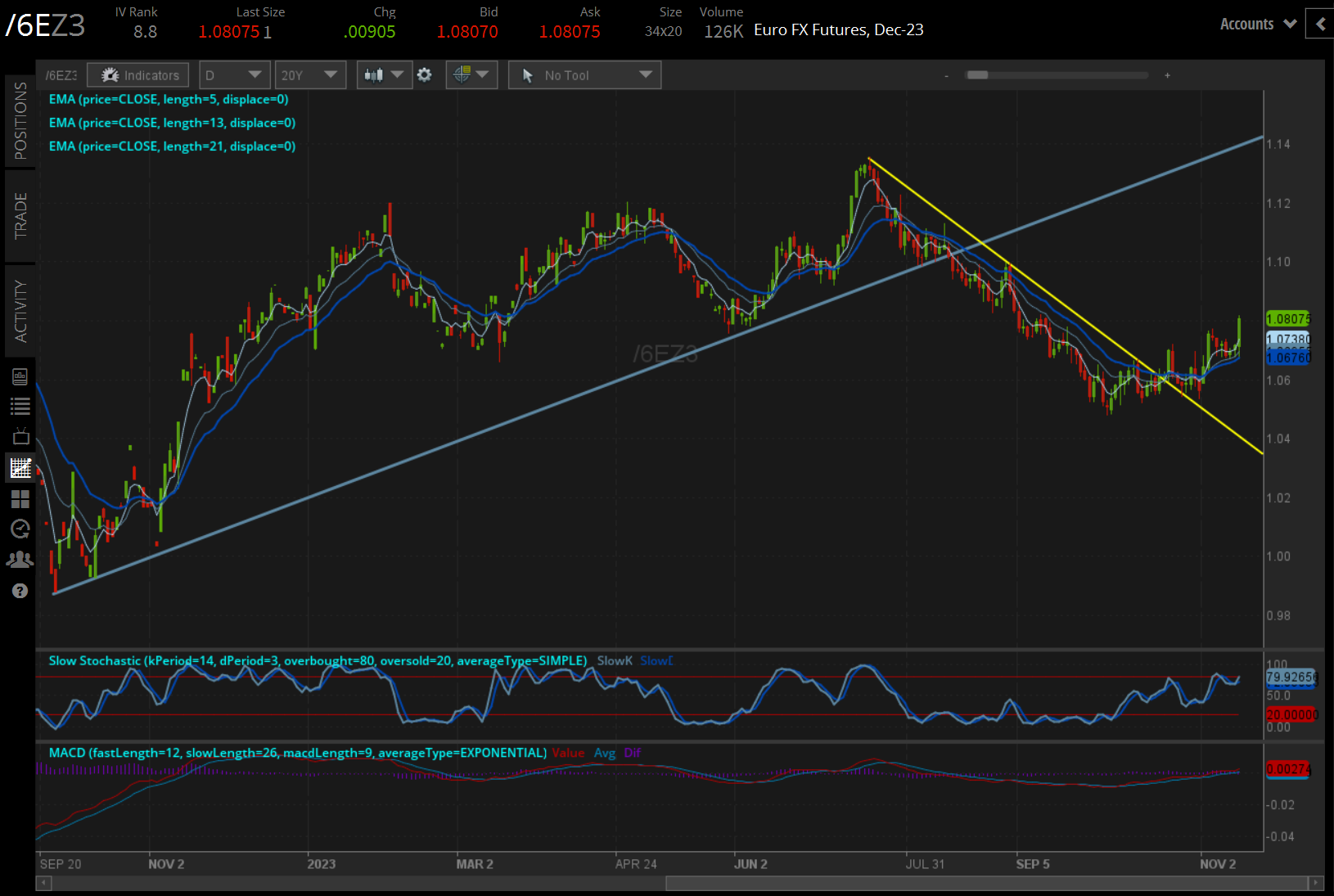1334x896 pixels.
Task: Open the D timeframe dropdown
Action: (234, 74)
